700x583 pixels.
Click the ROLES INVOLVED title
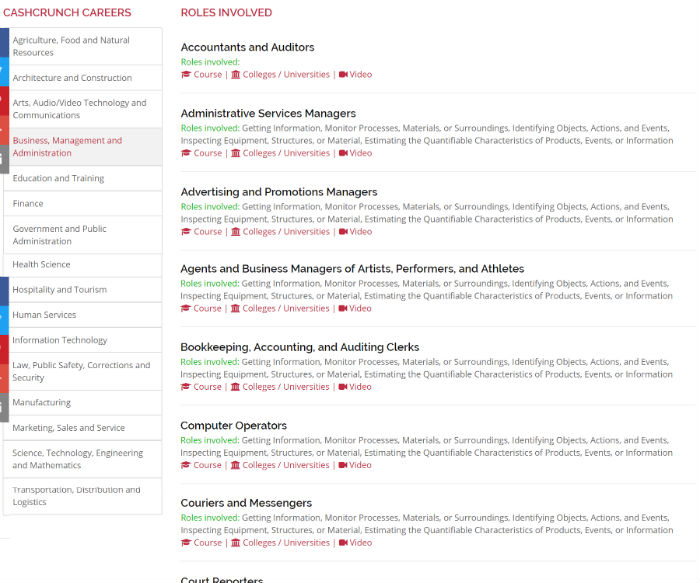click(x=226, y=12)
